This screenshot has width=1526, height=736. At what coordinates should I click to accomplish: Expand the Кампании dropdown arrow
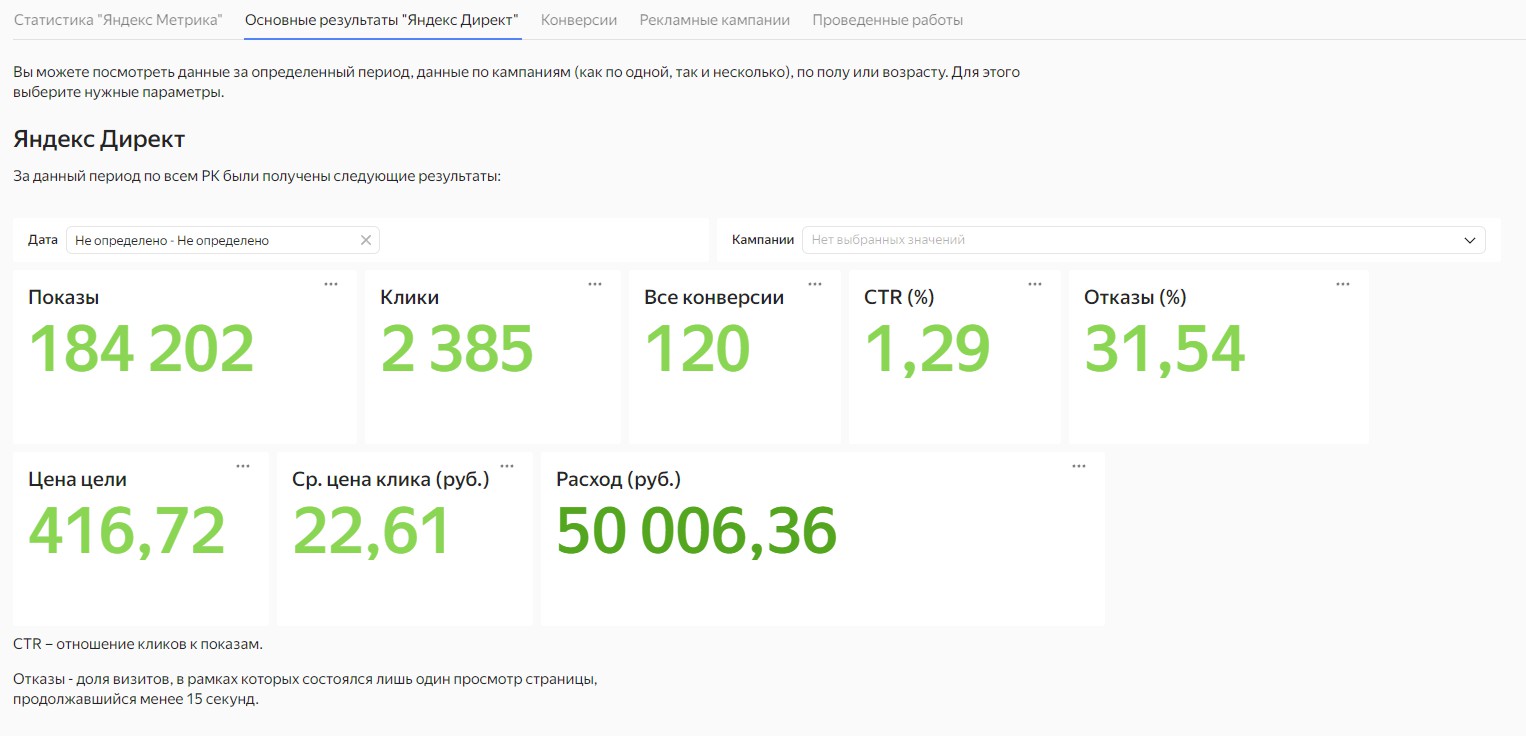pos(1470,240)
